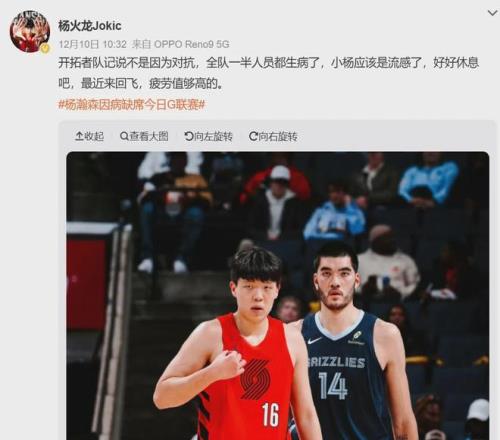This screenshot has height=440, width=500.
Task: Open the post options chevron menu
Action: [x=492, y=13]
